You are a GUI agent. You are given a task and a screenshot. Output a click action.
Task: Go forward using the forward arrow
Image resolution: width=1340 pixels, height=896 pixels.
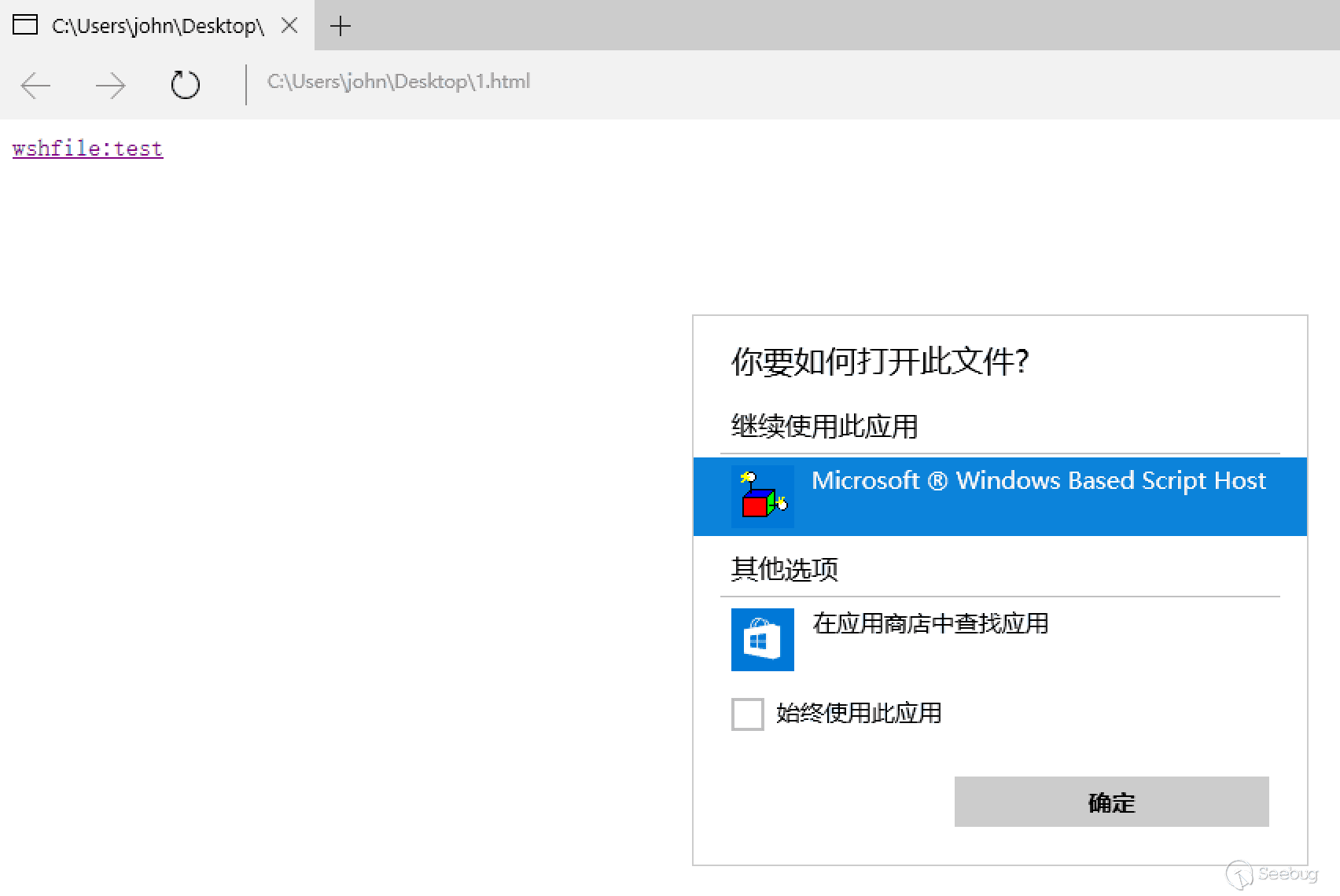point(110,85)
